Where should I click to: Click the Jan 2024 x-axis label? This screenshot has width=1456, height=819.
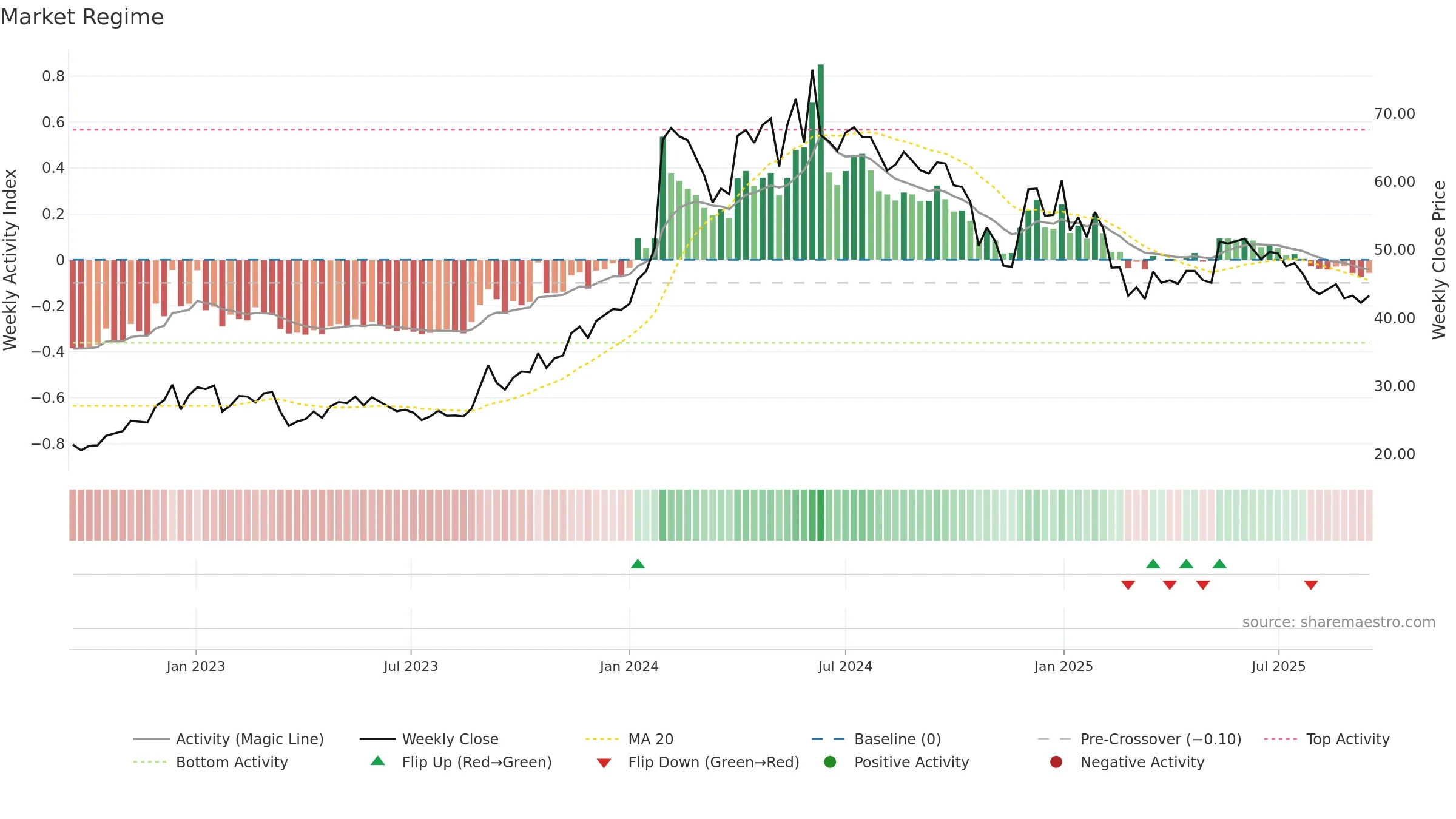(x=629, y=666)
